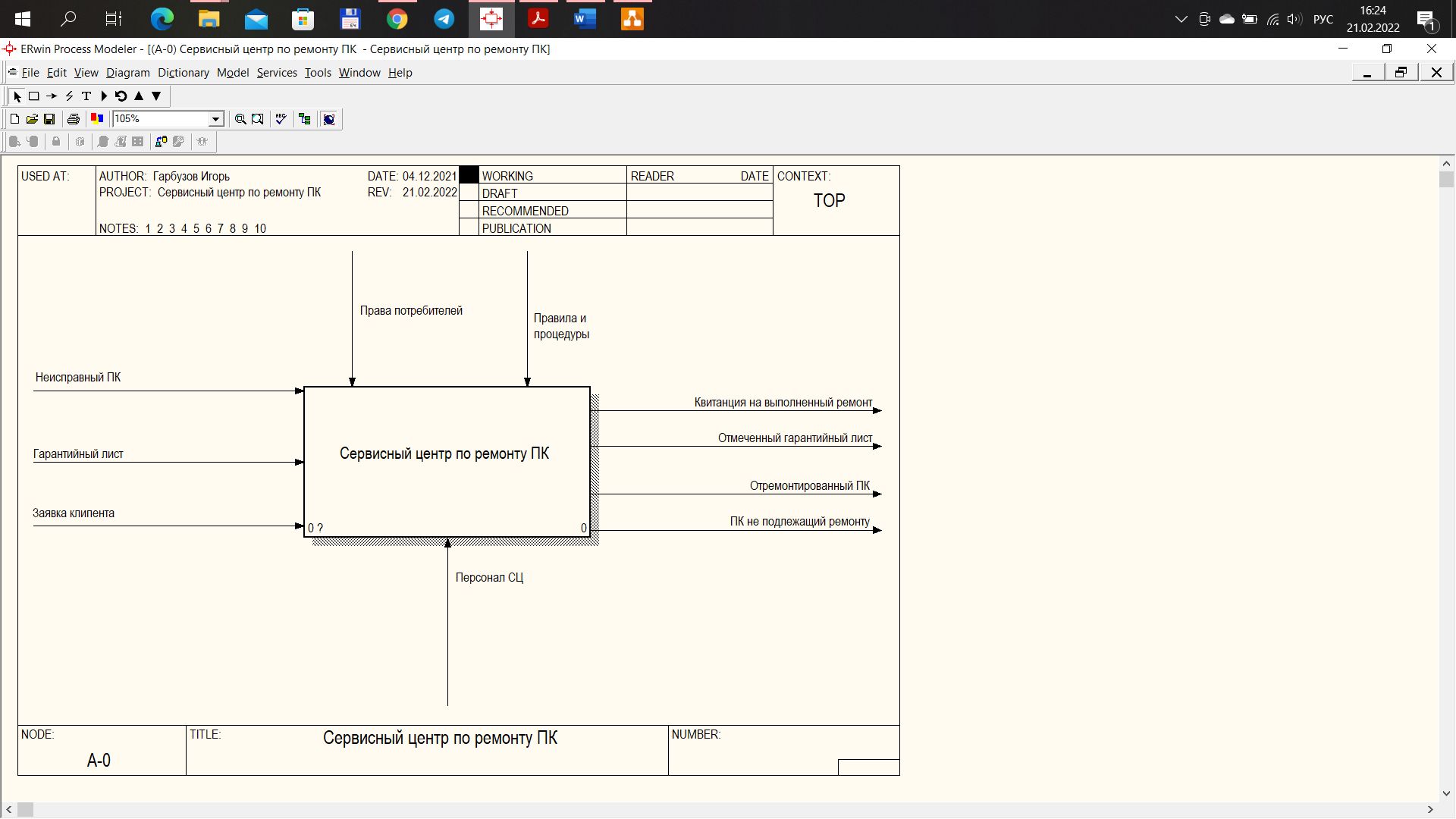Image resolution: width=1456 pixels, height=819 pixels.
Task: Open the Edit menu
Action: tap(57, 73)
